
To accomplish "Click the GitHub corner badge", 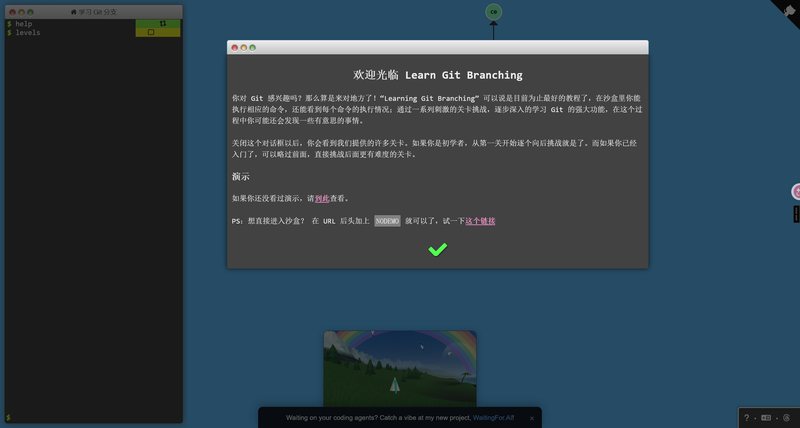I will coord(788,11).
